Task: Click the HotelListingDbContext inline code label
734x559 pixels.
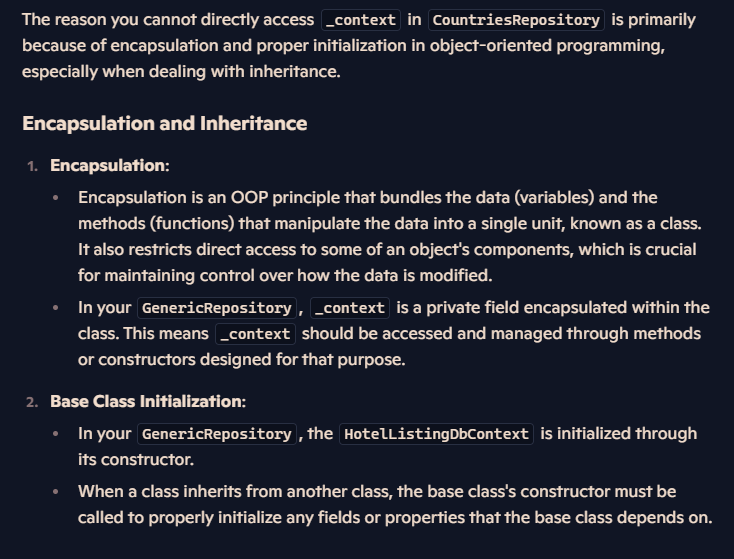Action: (x=436, y=434)
